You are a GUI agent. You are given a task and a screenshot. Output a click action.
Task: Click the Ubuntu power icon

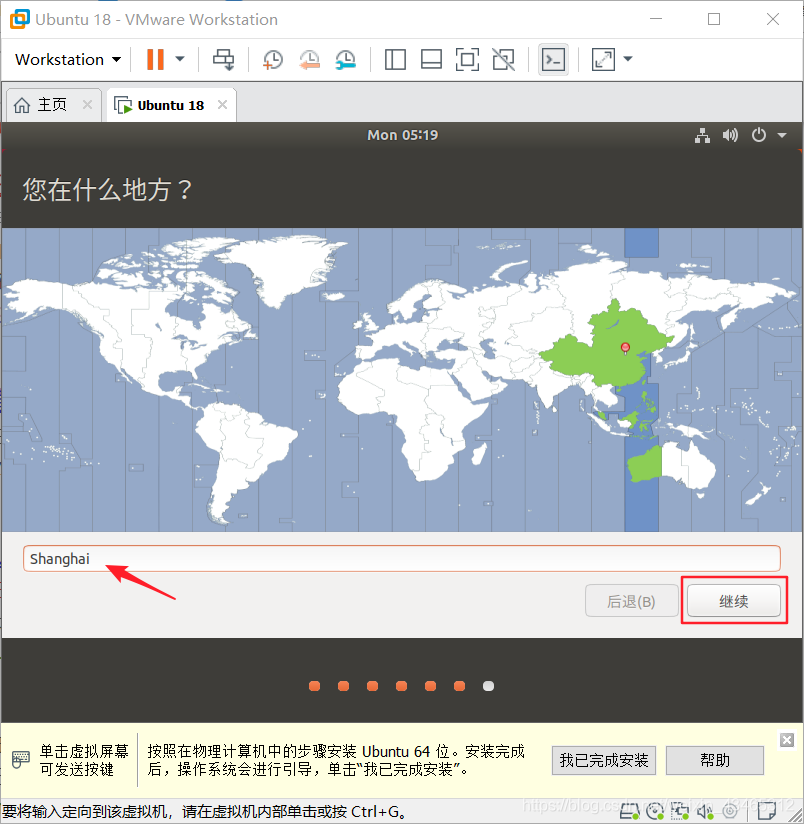pos(758,135)
